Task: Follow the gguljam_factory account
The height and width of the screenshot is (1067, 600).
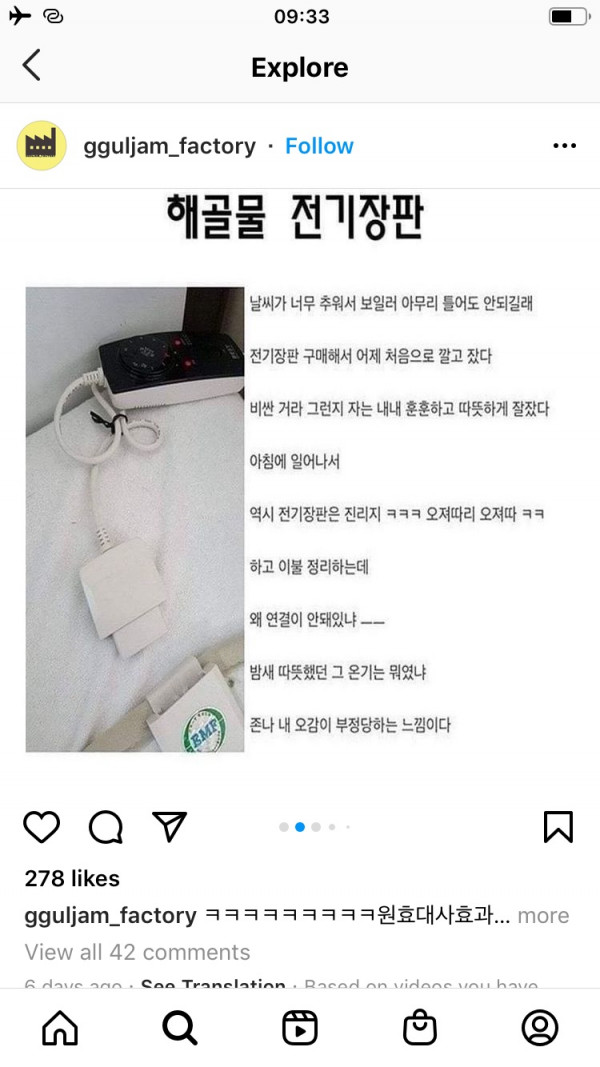Action: (319, 146)
